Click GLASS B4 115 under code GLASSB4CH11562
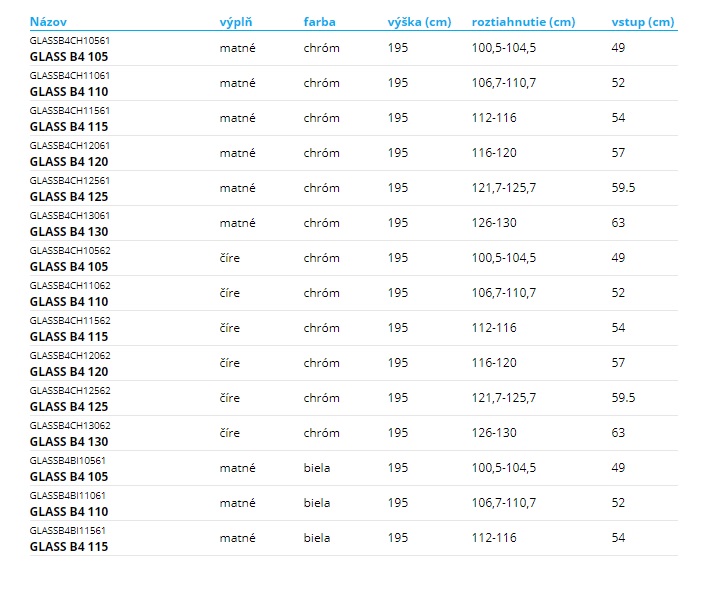 69,337
